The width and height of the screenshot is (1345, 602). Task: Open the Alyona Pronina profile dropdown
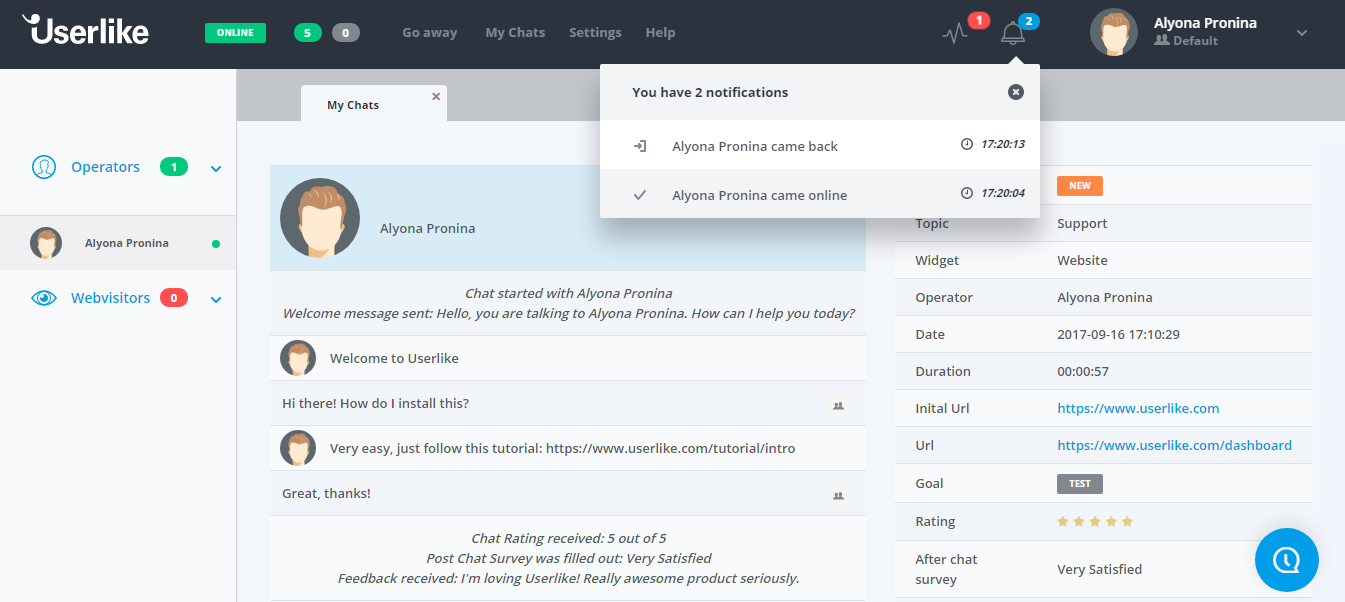coord(1301,33)
